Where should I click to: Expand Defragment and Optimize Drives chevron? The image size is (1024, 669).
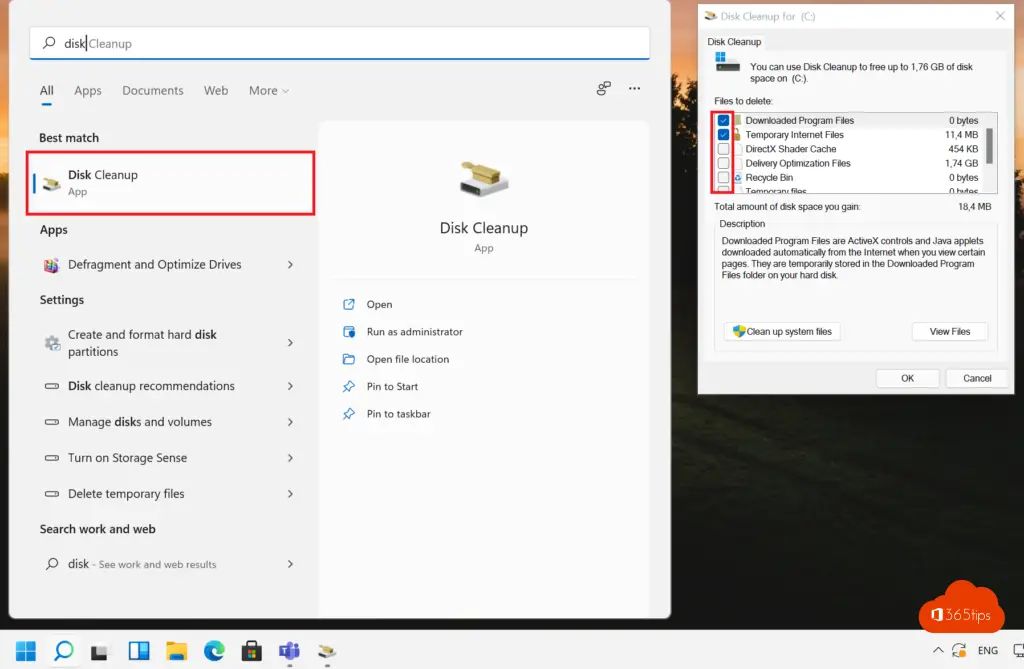[x=290, y=265]
